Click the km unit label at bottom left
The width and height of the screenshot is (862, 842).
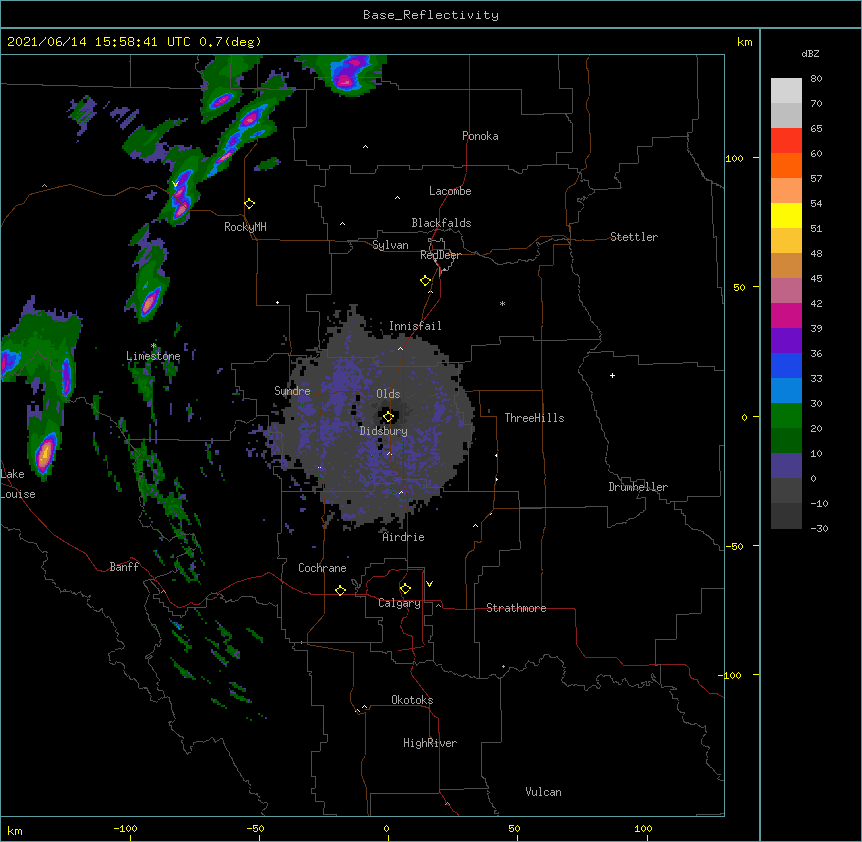tap(15, 830)
